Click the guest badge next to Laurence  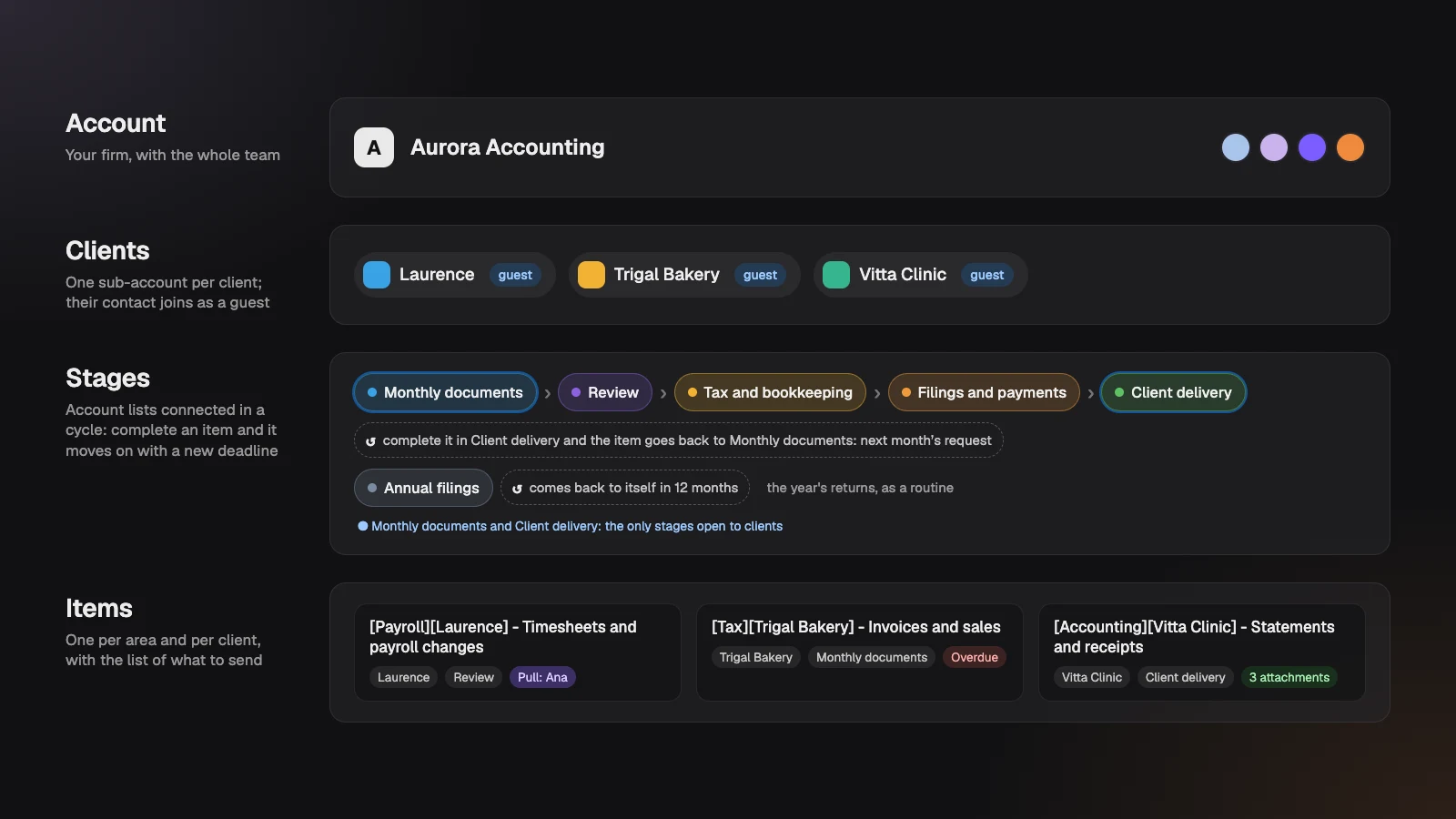click(x=515, y=275)
